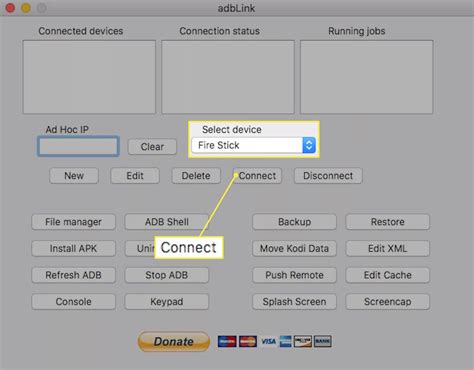
Task: Minimize adbLink with the yellow button
Action: tap(26, 8)
